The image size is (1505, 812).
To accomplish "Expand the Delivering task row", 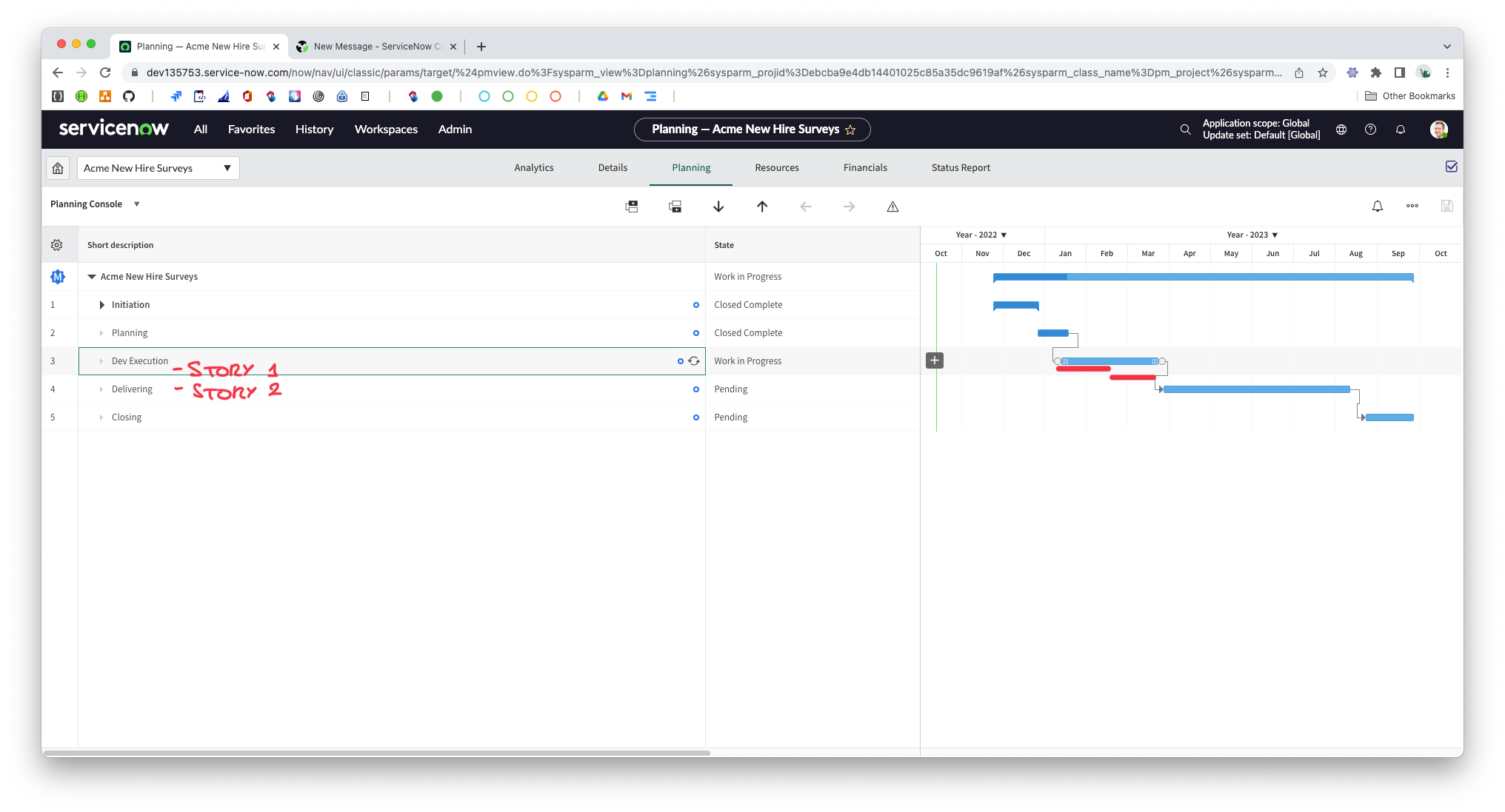I will [101, 389].
